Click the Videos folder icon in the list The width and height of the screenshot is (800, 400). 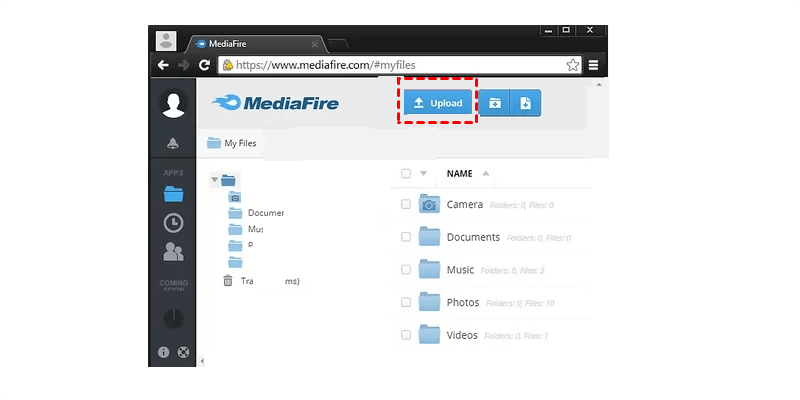(429, 334)
